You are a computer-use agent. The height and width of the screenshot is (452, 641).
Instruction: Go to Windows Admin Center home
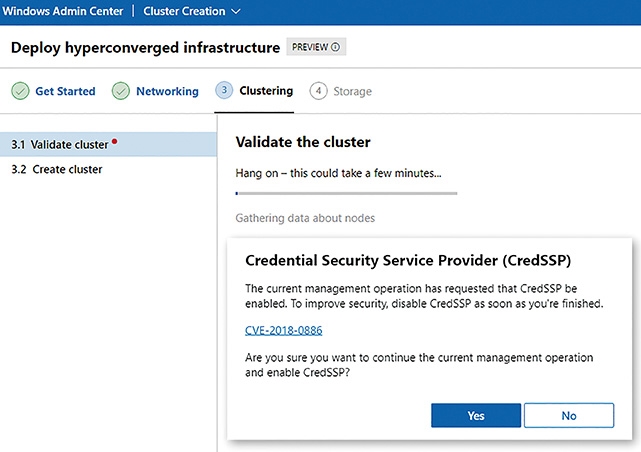(x=63, y=11)
